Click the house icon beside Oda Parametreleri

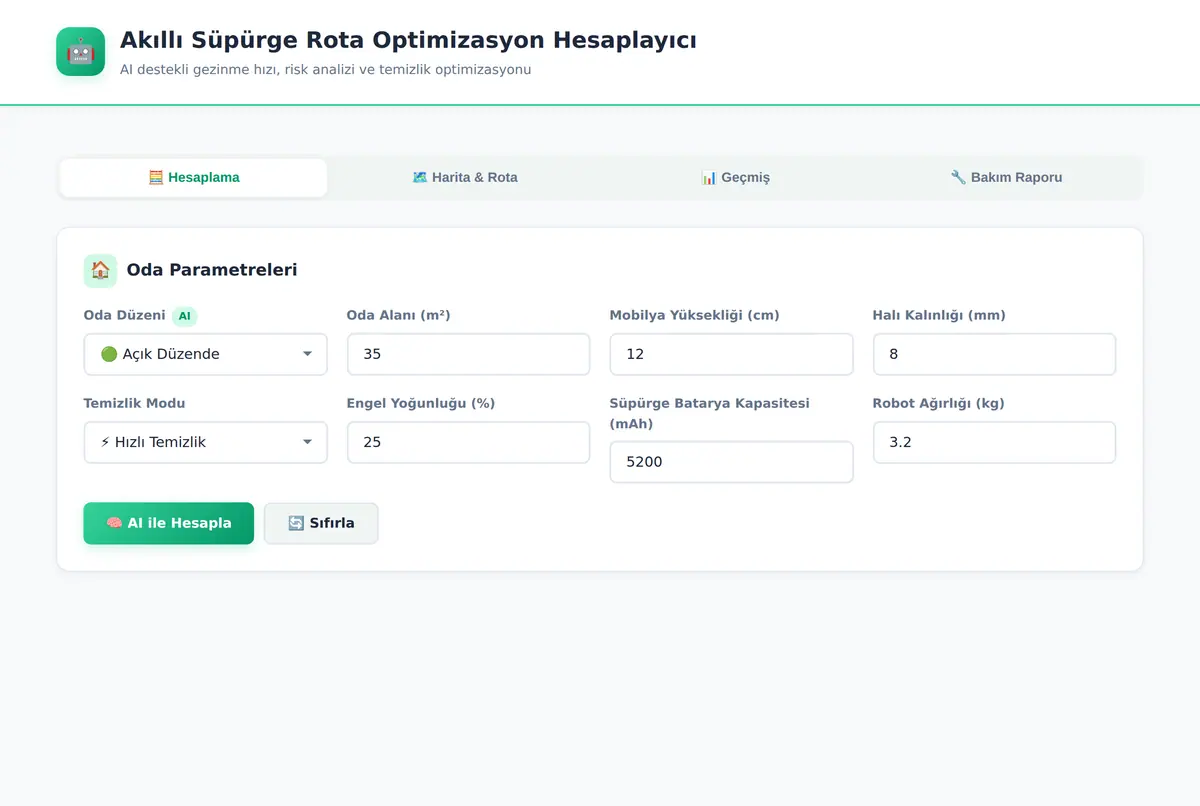click(100, 270)
